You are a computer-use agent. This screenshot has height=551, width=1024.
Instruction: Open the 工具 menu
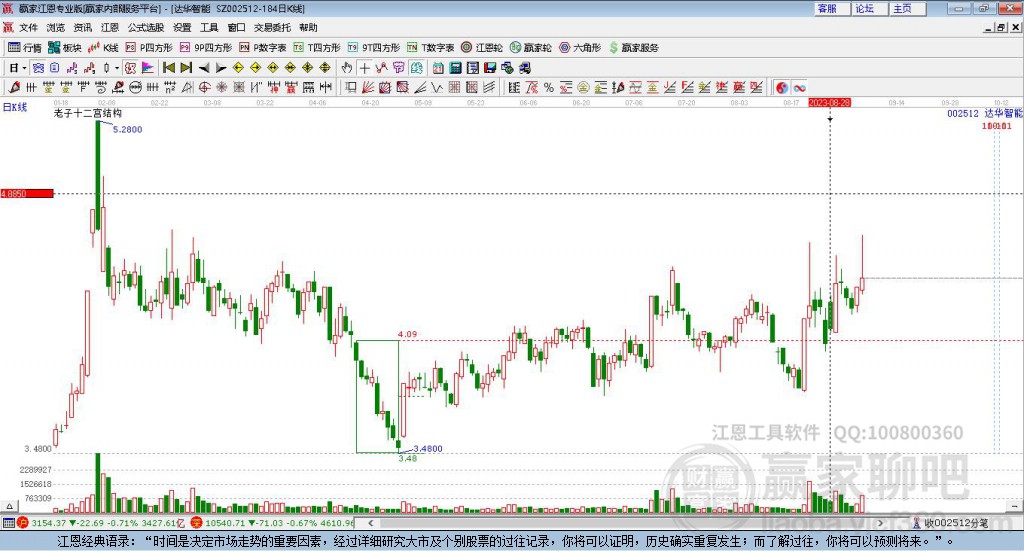point(209,27)
